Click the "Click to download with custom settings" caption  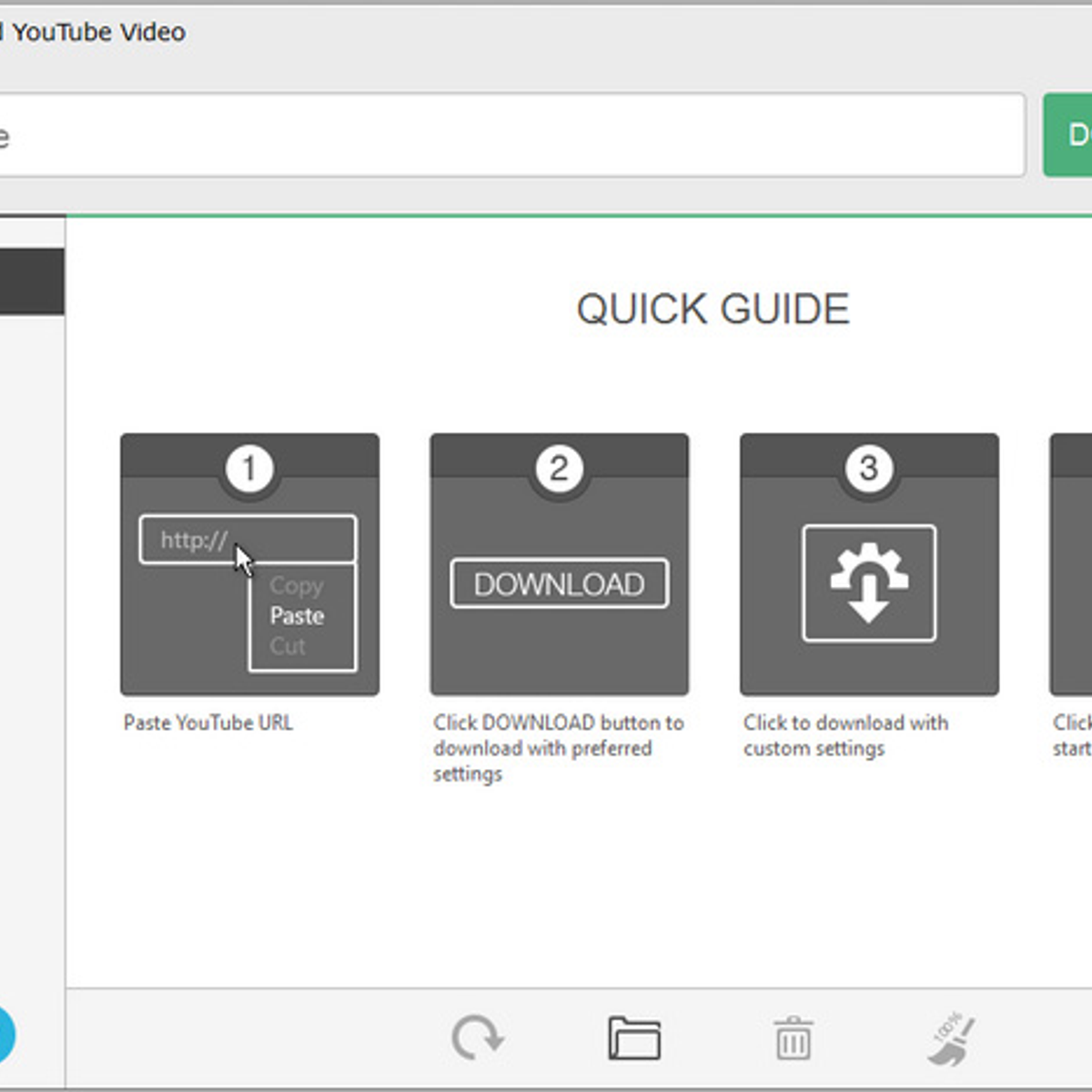(845, 735)
